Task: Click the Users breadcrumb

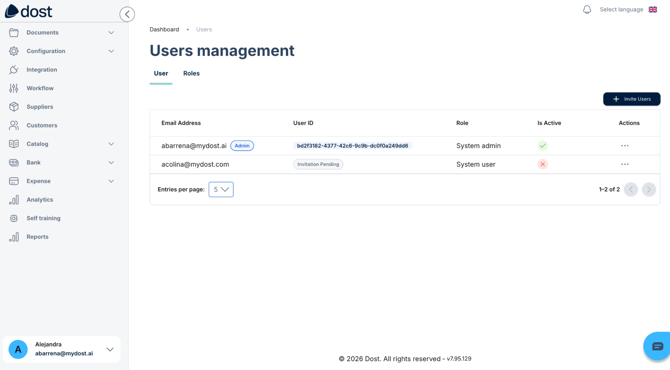Action: 204,29
